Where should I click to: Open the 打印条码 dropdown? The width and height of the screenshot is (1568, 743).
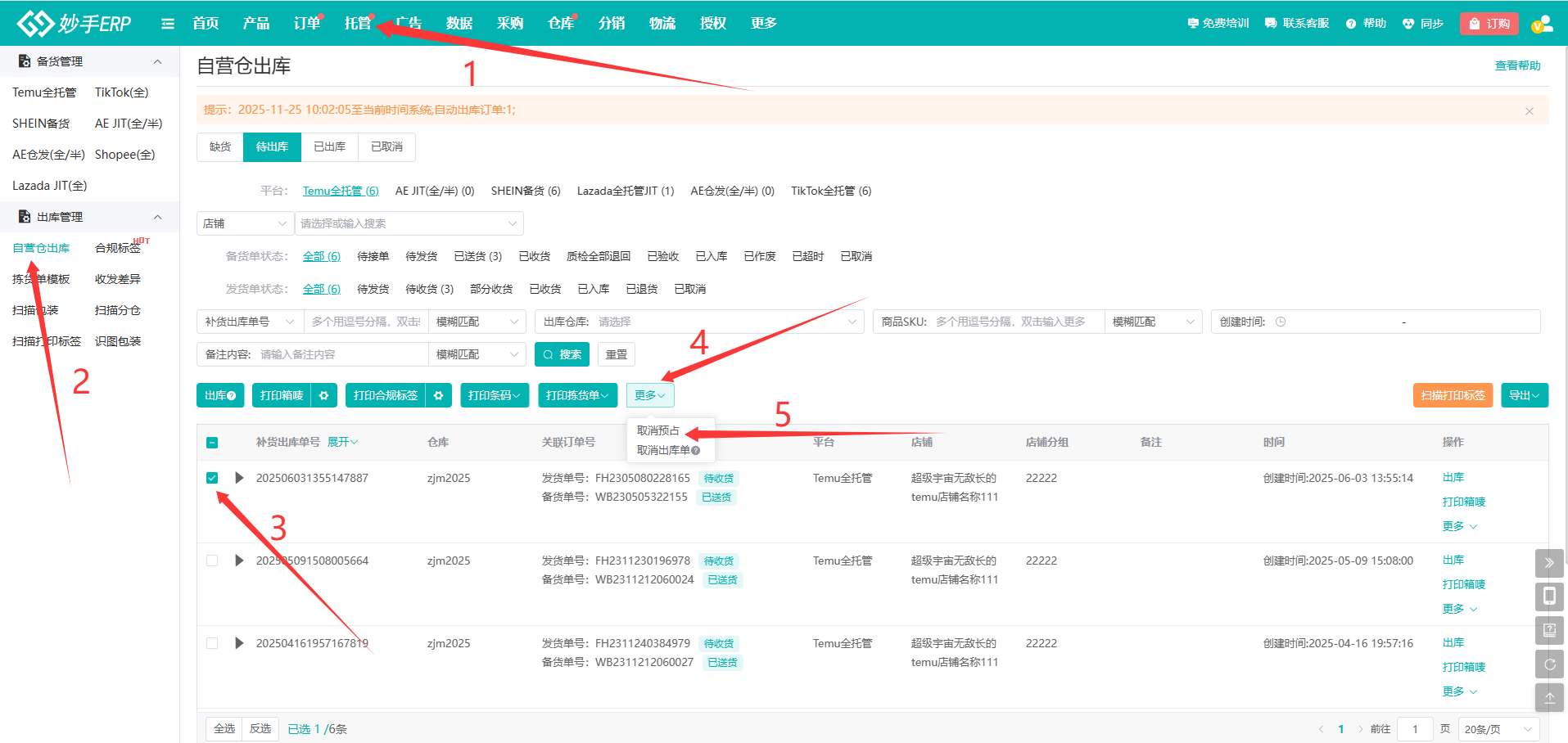(495, 395)
